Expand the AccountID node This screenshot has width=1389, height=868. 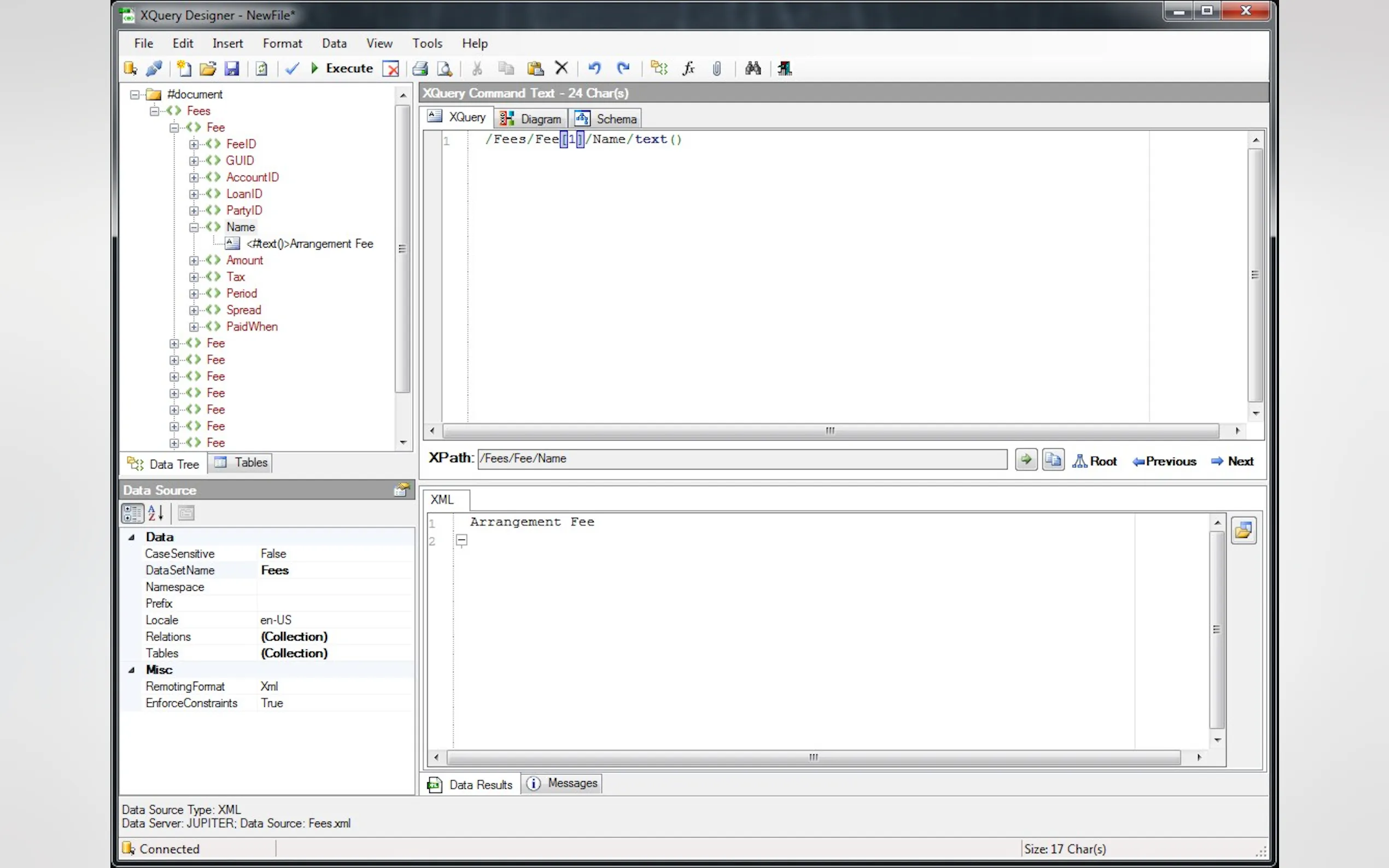[x=194, y=178]
